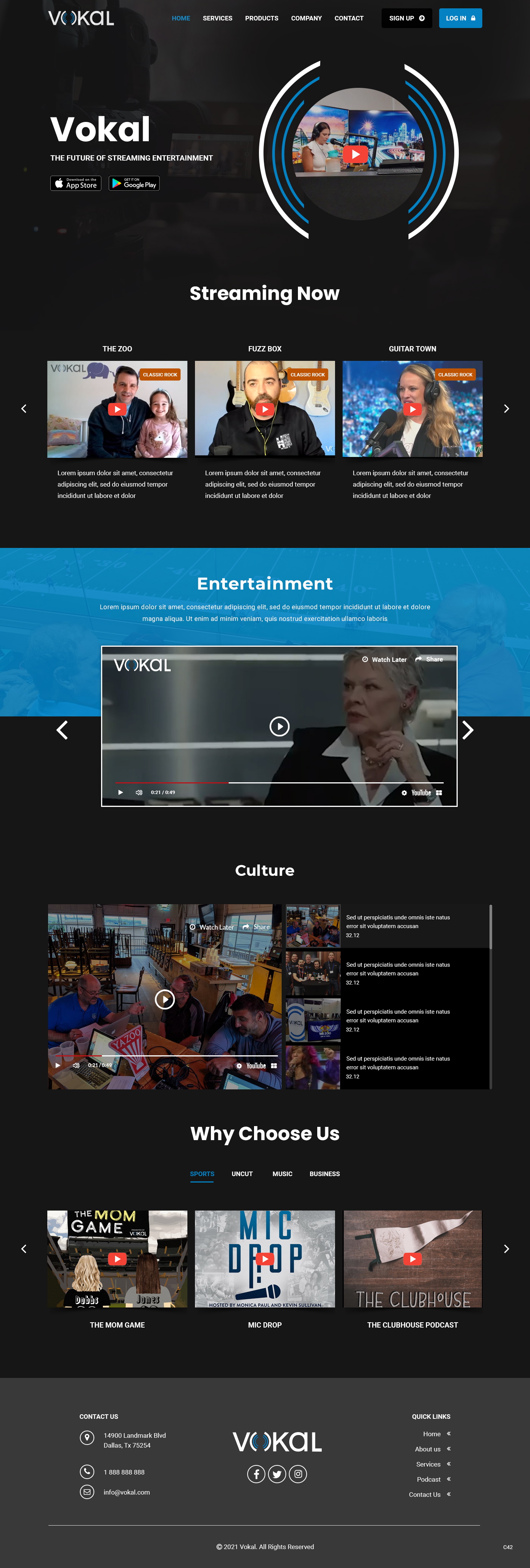Viewport: 530px width, 1568px height.
Task: Open the Google Play badge
Action: [x=134, y=183]
